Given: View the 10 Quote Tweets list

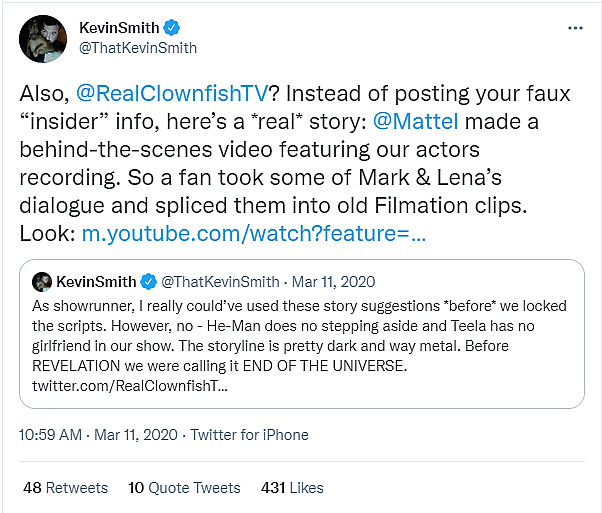Looking at the screenshot, I should point(184,488).
